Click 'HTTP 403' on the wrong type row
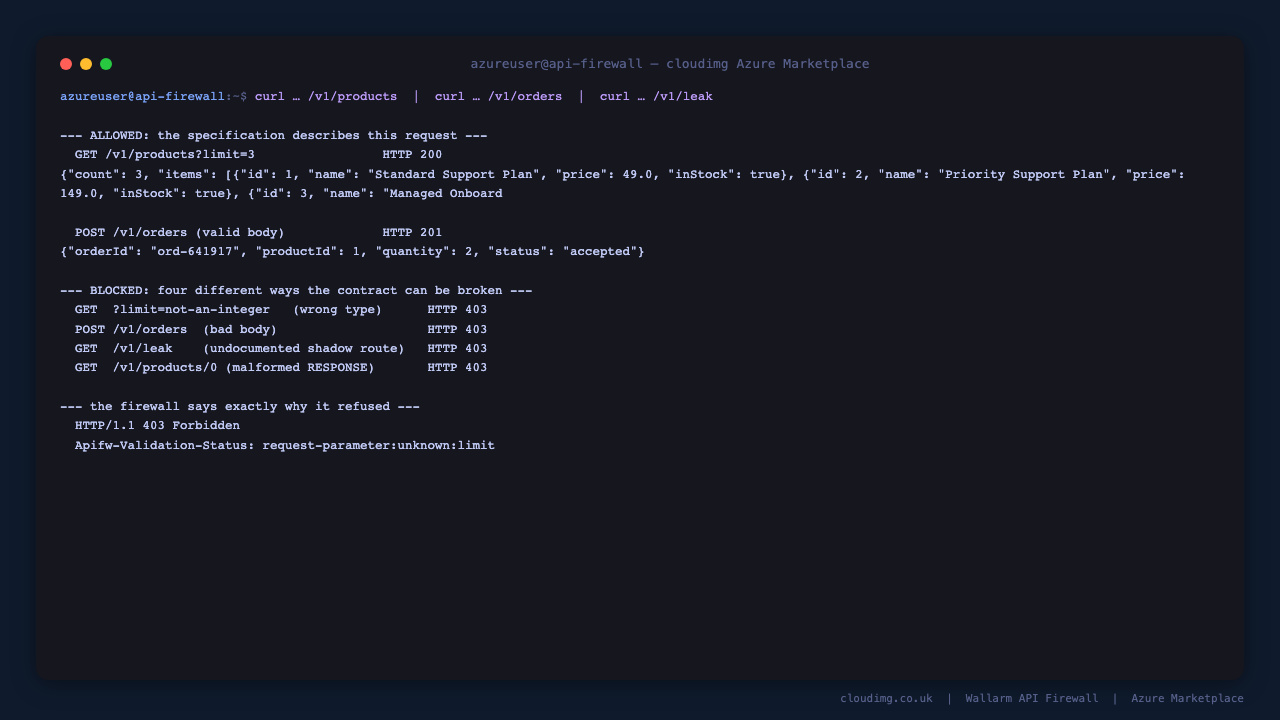Screen dimensions: 1280x720 pyautogui.click(x=457, y=310)
